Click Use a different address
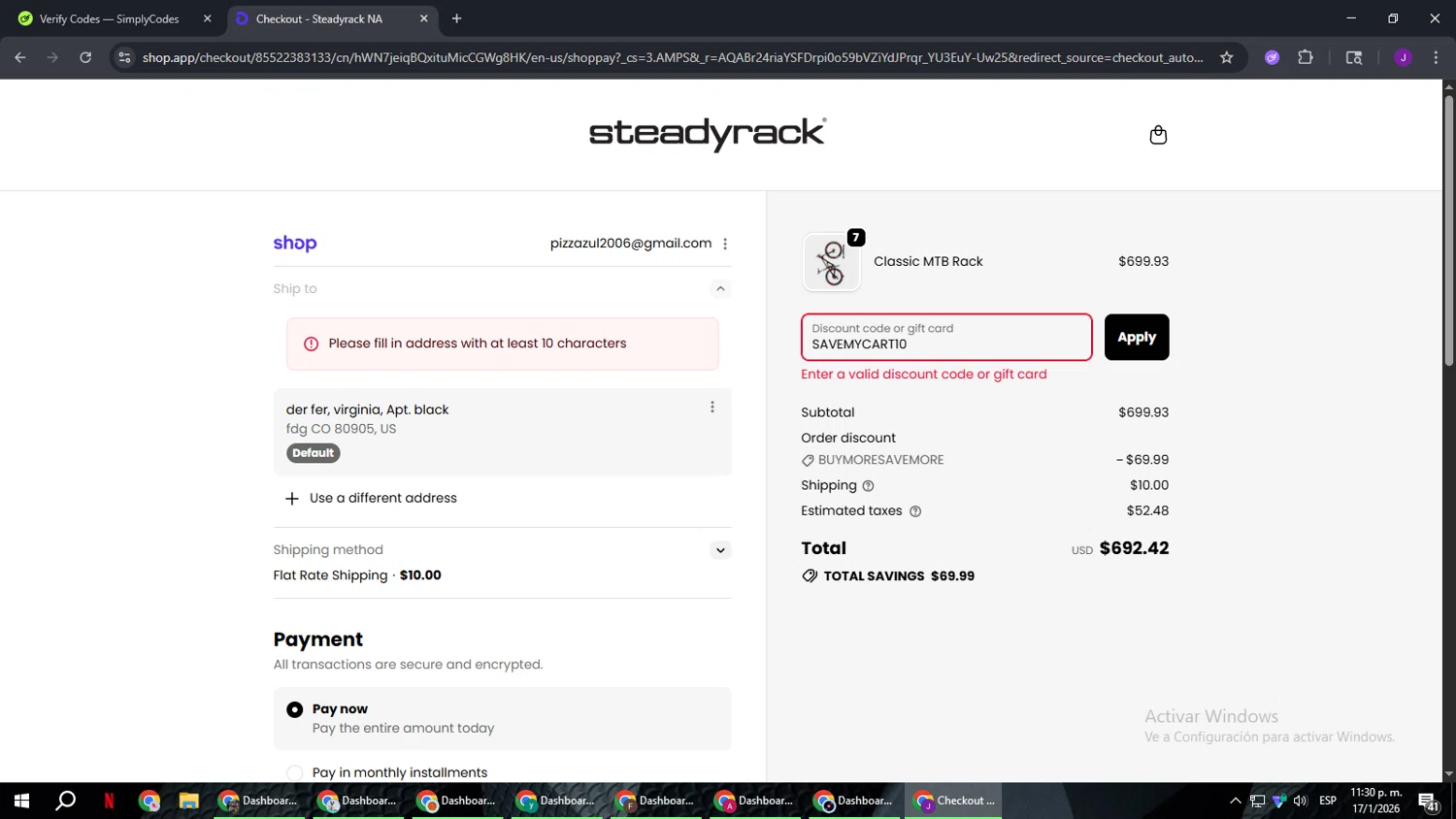1456x819 pixels. 371,498
